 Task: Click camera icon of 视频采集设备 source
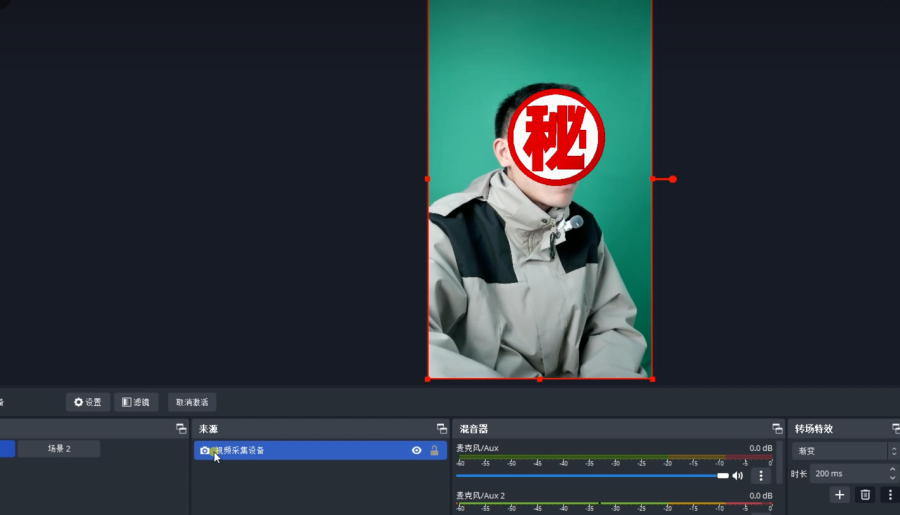pos(204,451)
